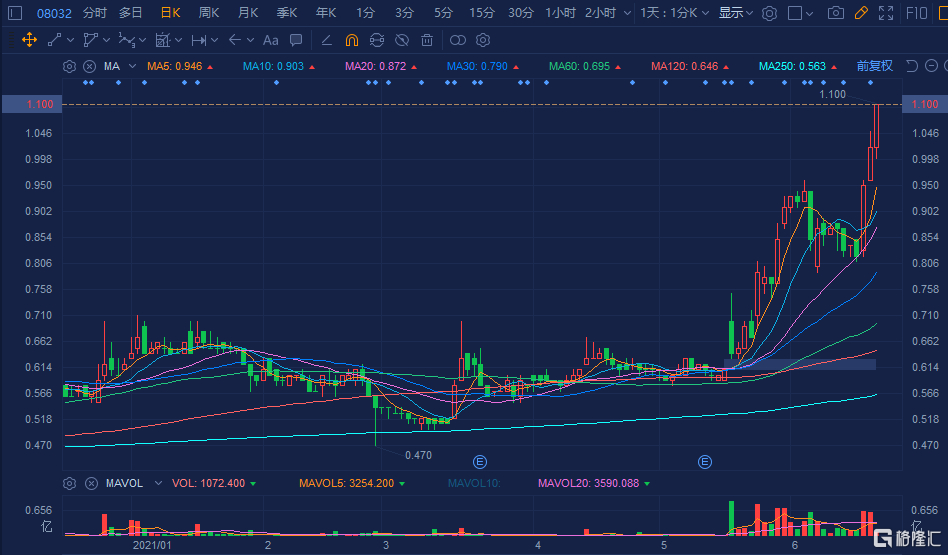
Task: Switch to 周K weekly chart tab
Action: pos(209,13)
